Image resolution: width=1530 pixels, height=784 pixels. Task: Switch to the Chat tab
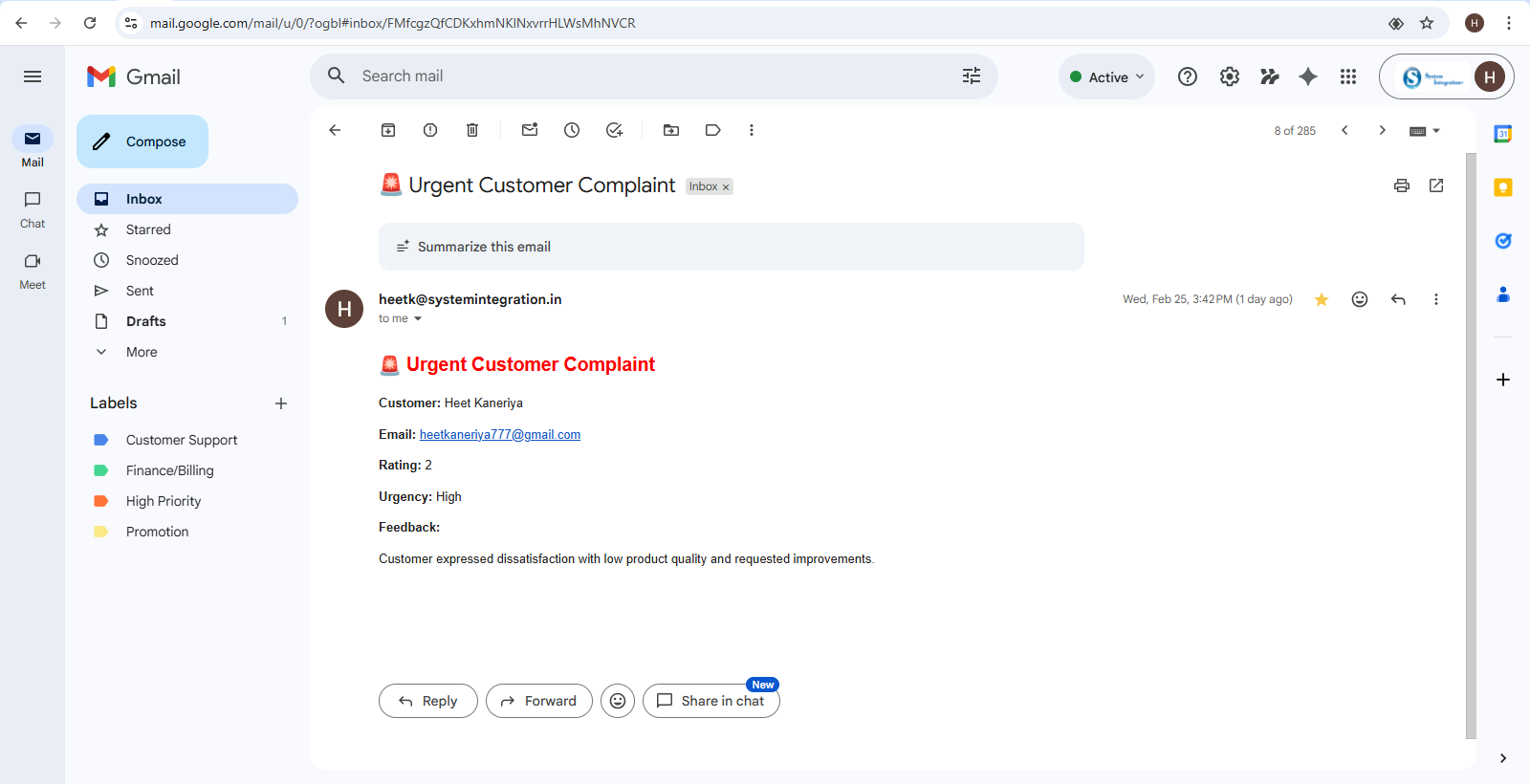coord(33,208)
